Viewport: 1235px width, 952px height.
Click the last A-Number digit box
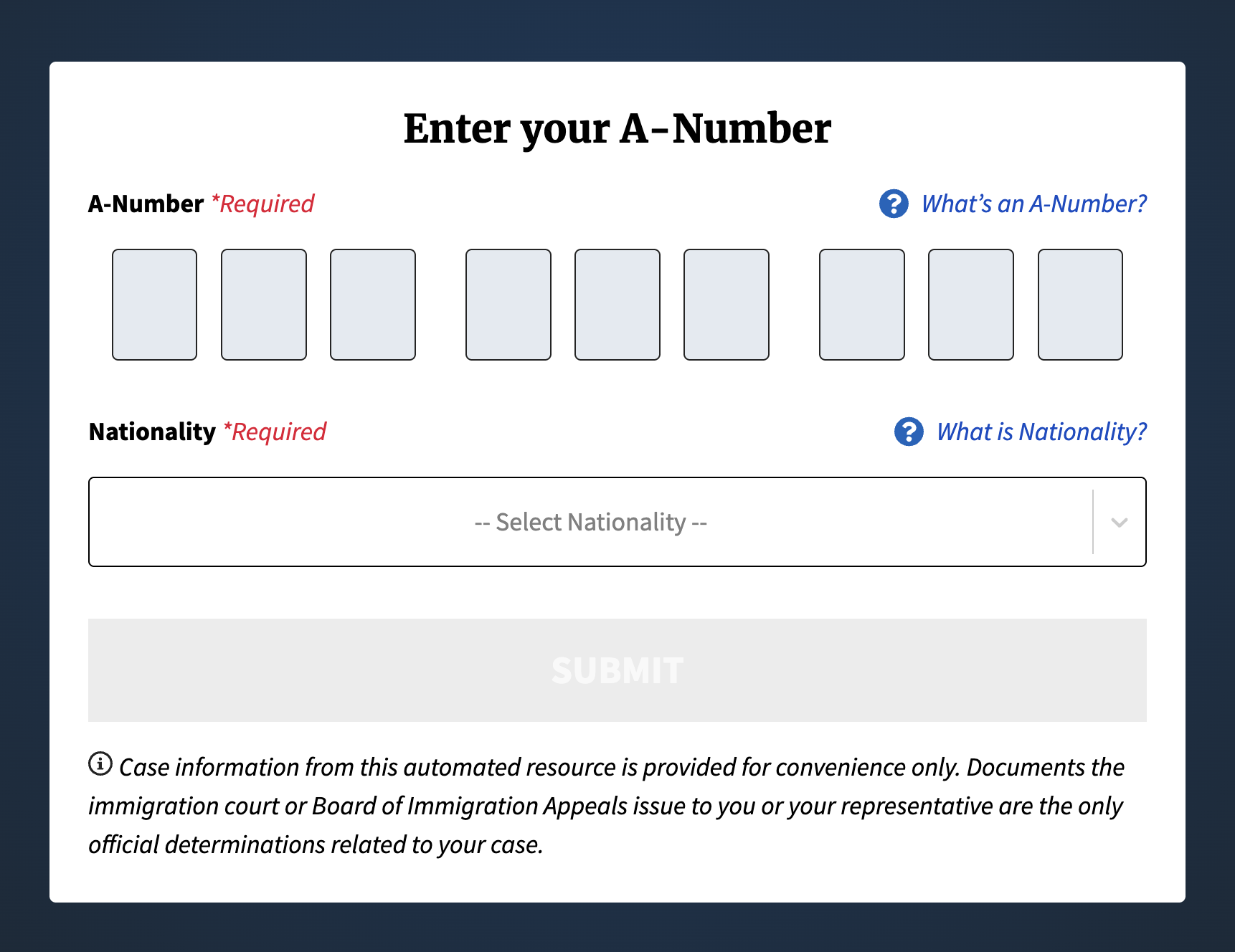(1080, 304)
